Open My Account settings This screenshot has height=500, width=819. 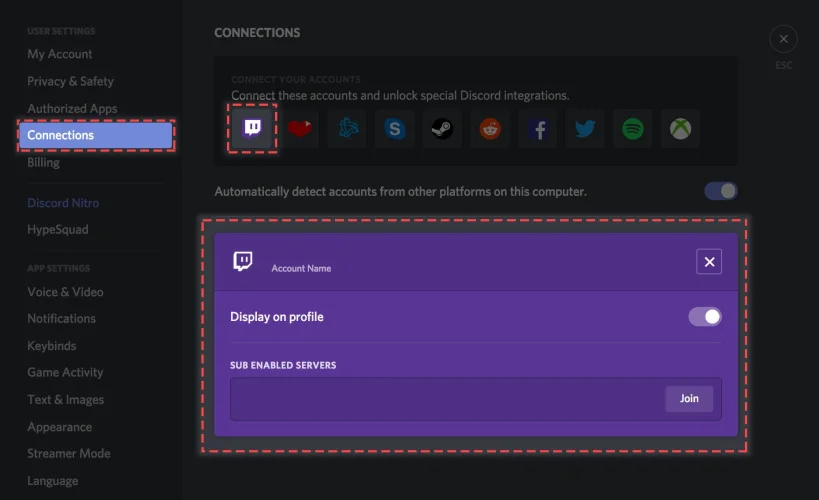(60, 54)
